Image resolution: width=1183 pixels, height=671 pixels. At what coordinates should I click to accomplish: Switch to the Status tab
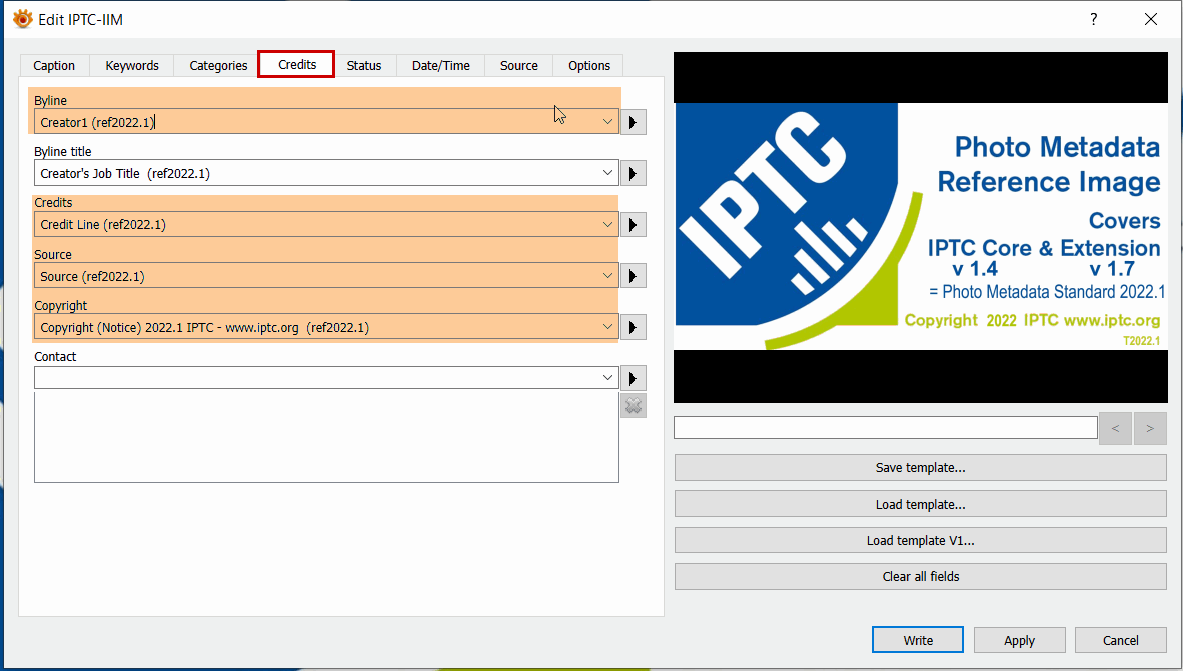click(x=364, y=66)
